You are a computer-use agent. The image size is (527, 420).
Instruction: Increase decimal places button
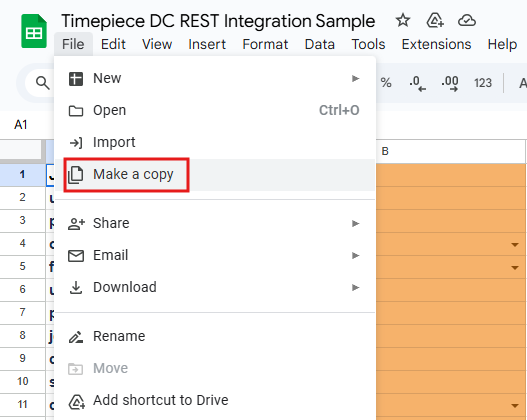point(450,83)
